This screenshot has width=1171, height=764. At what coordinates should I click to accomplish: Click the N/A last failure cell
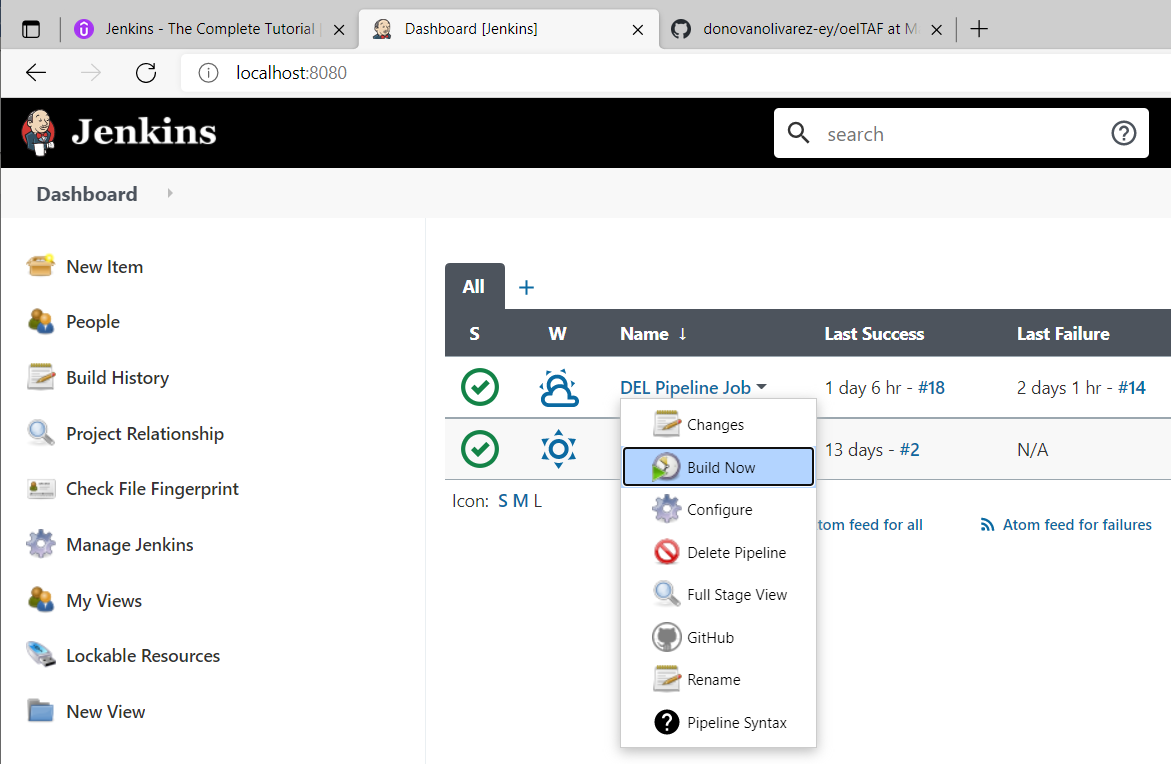click(1032, 450)
